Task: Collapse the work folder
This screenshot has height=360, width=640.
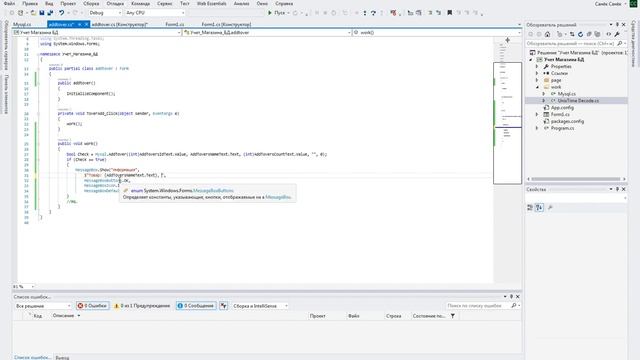Action: click(537, 87)
